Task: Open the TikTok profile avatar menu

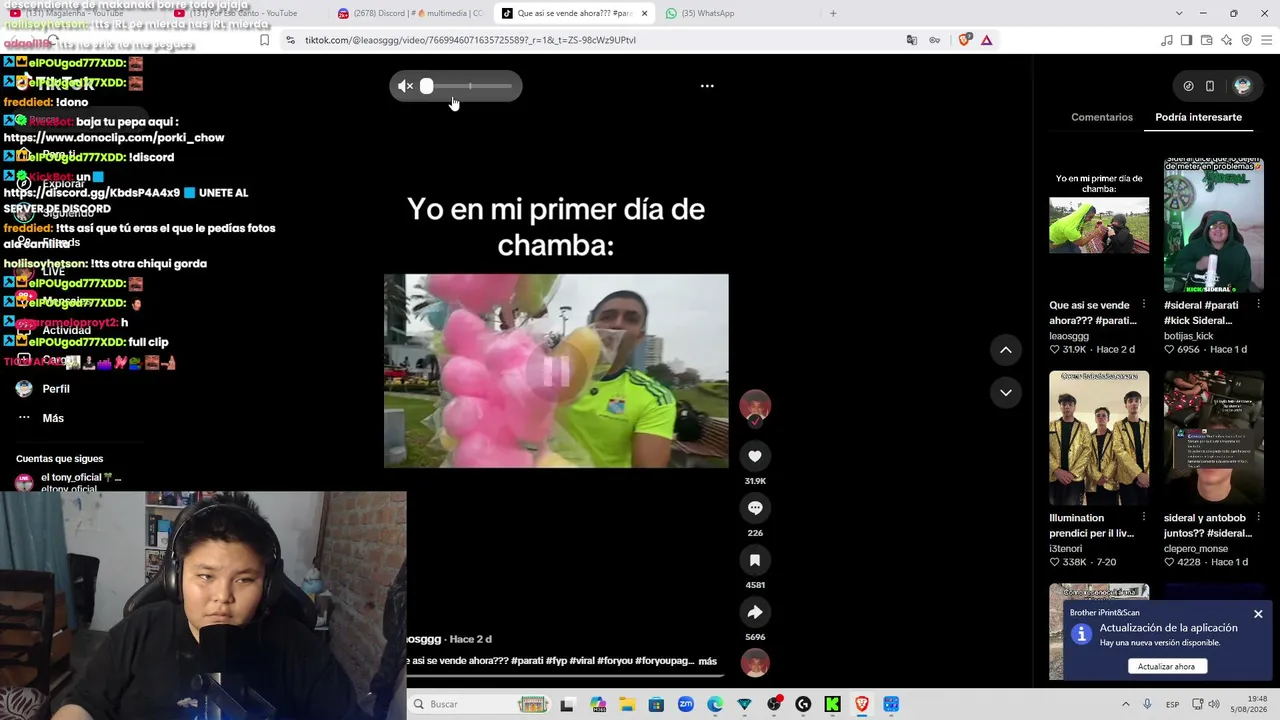Action: [x=1243, y=86]
